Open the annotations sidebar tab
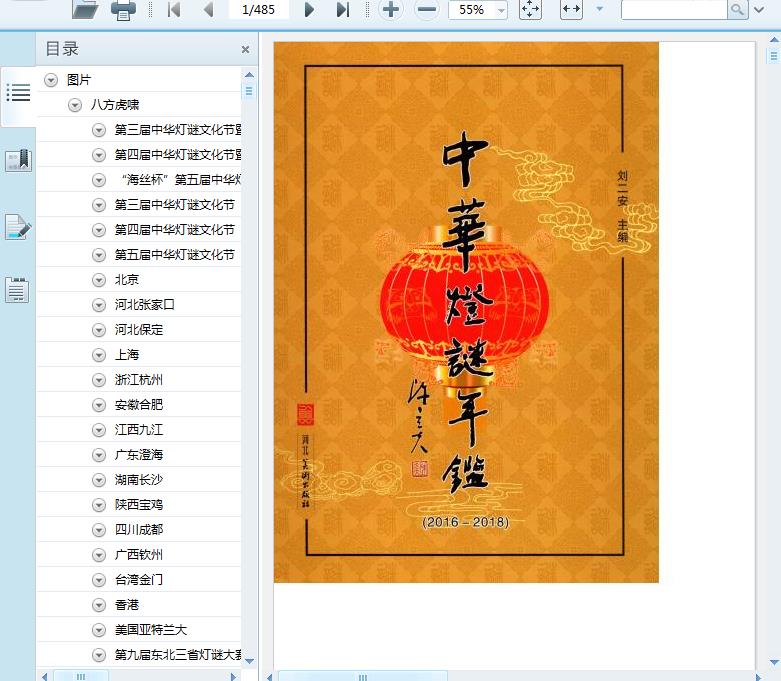Screen dimensions: 781x681 coord(18,227)
